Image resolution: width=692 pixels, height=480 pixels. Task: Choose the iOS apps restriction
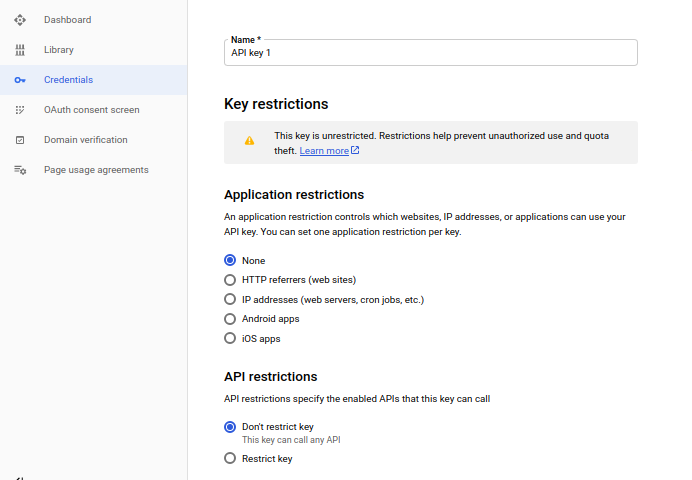[x=230, y=339]
